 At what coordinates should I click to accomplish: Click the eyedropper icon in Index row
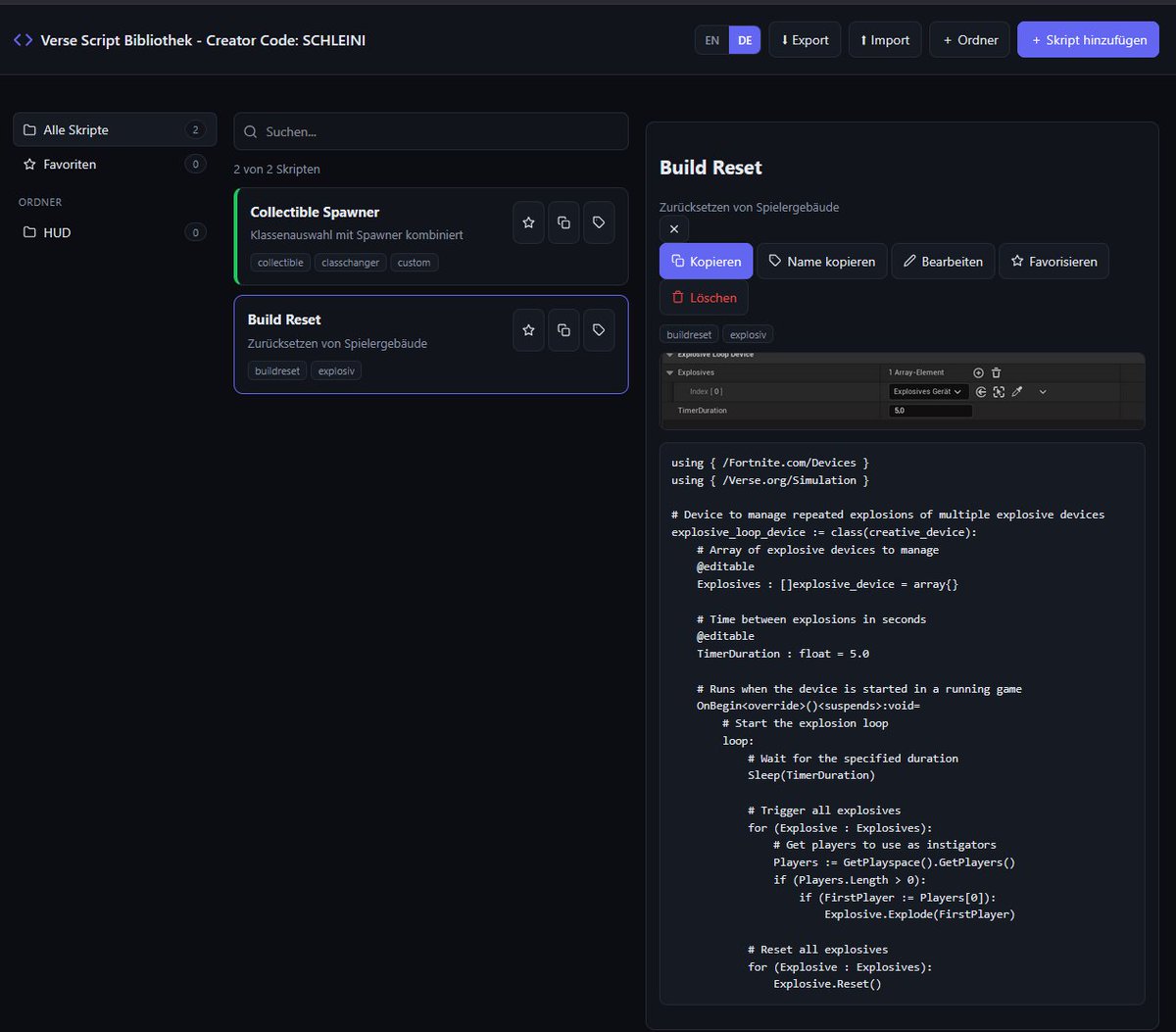(x=1017, y=391)
